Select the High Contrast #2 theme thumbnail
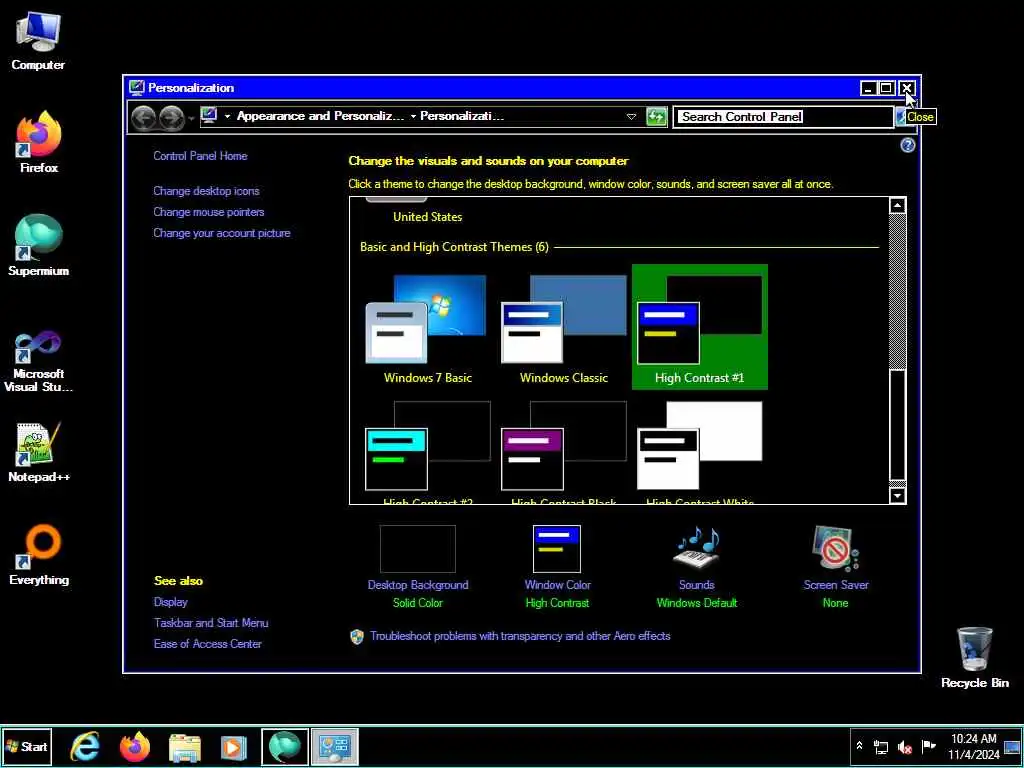This screenshot has height=768, width=1024. tap(427, 447)
